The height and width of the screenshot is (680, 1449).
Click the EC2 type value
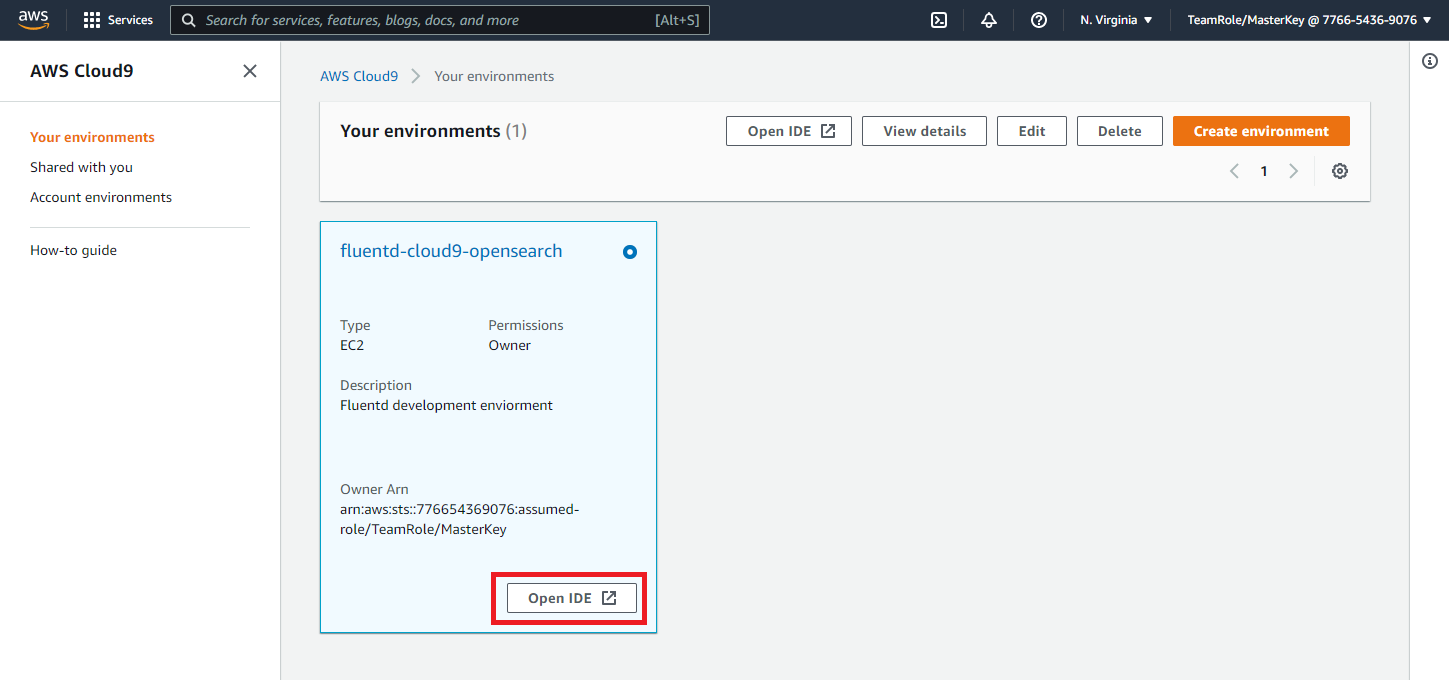tap(352, 345)
